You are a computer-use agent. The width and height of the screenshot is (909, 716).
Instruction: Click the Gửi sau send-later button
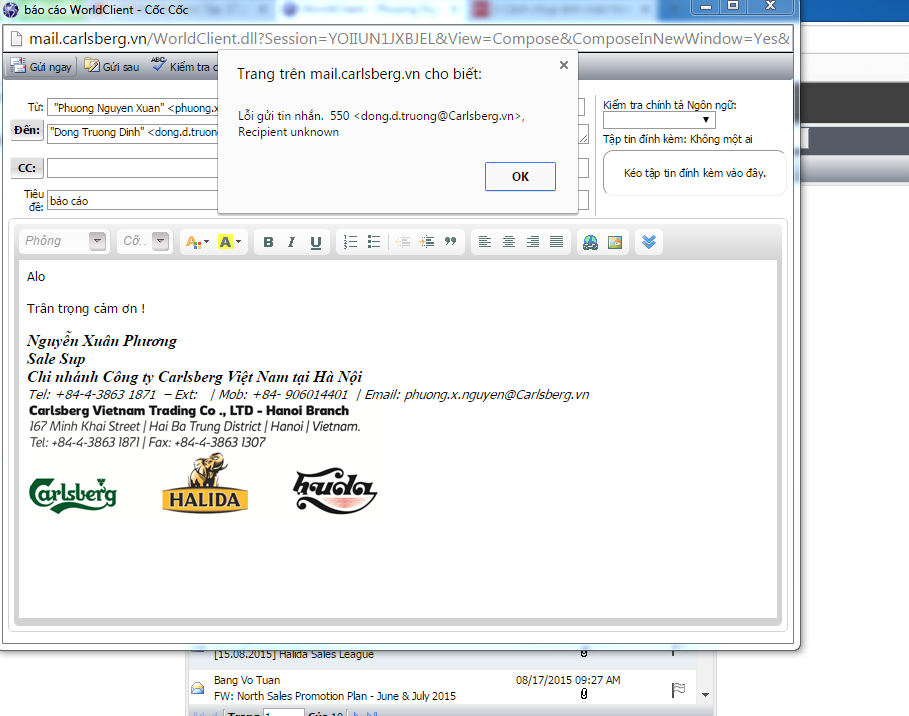click(112, 66)
